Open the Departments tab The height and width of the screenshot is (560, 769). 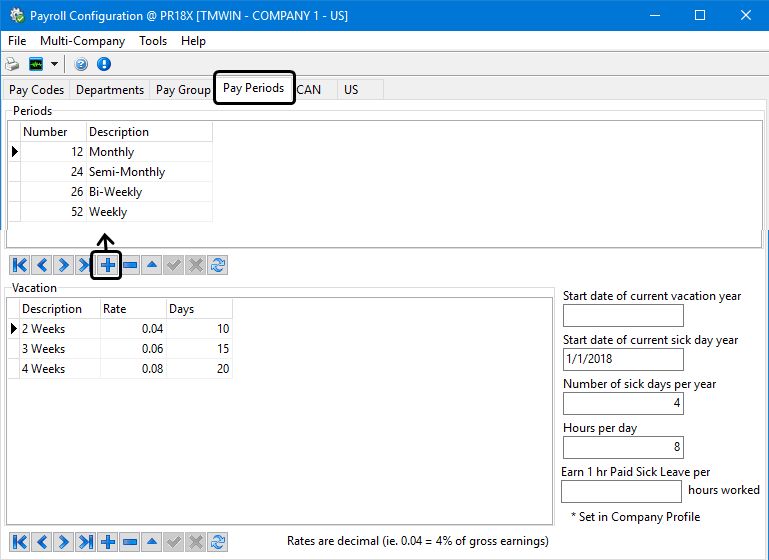point(110,90)
